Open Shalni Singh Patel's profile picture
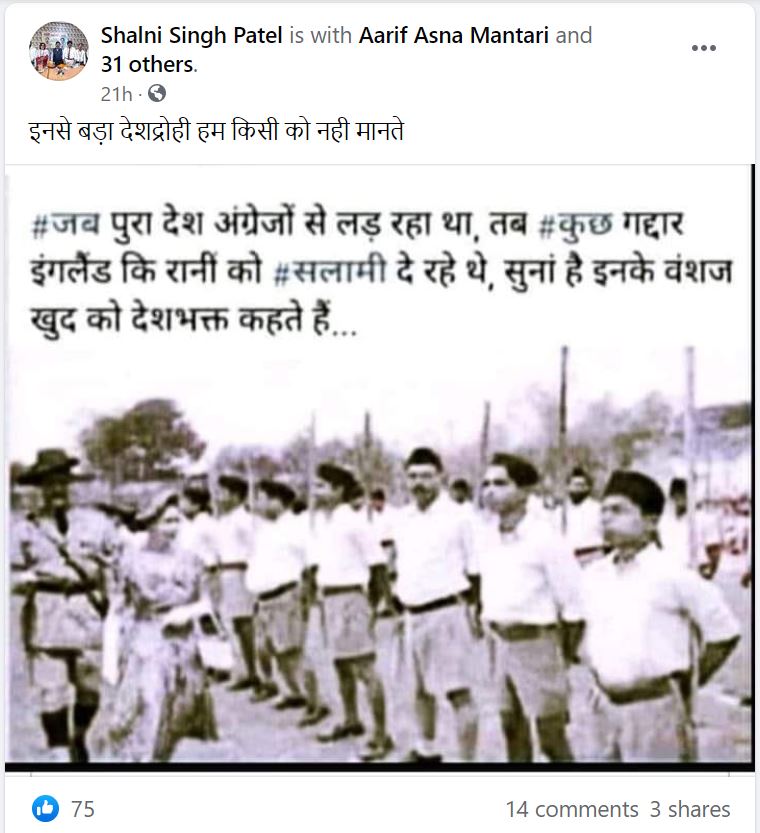 tap(58, 50)
